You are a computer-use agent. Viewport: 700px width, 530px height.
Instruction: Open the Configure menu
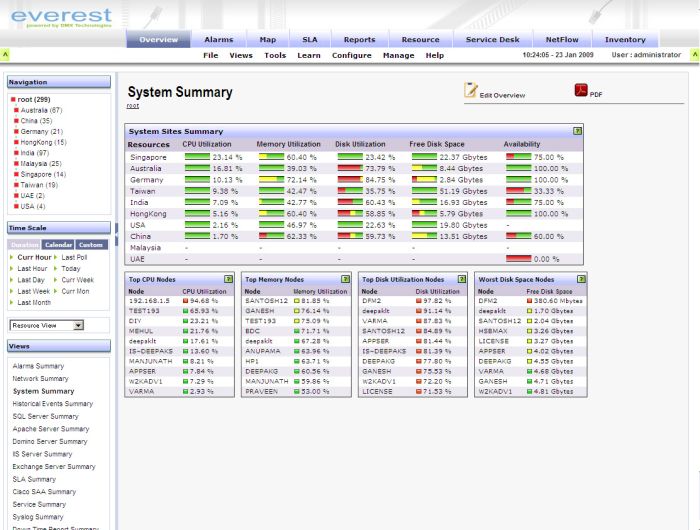click(x=352, y=55)
